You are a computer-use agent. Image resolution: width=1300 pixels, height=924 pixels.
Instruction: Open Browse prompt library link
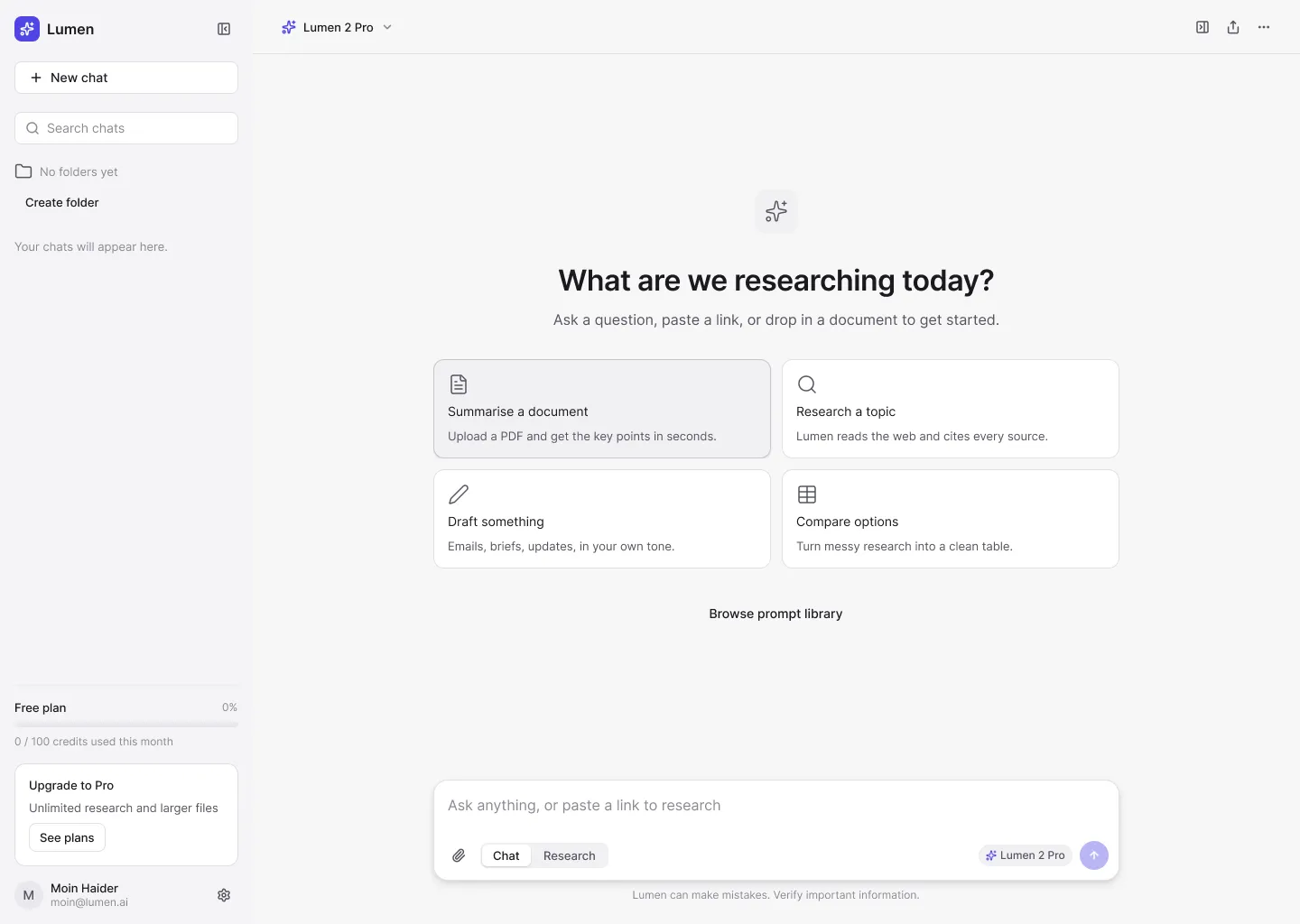(775, 614)
